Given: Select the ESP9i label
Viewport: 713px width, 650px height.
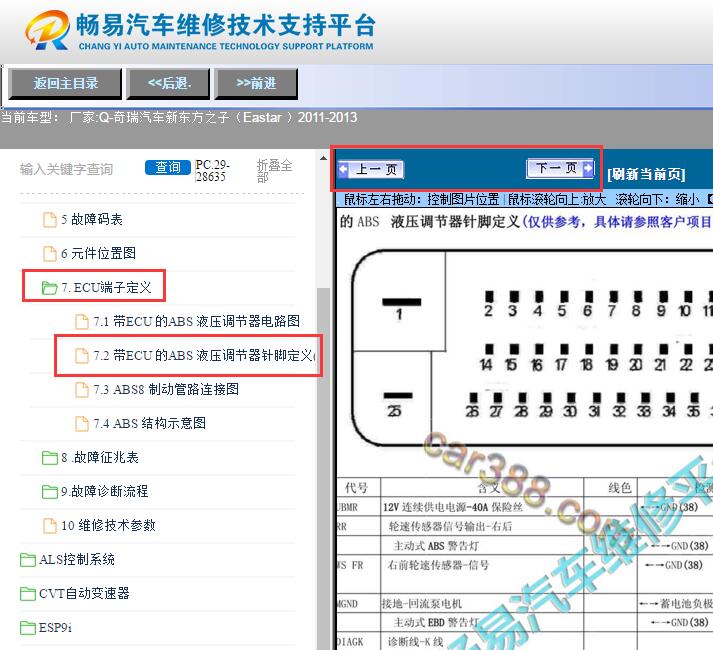Looking at the screenshot, I should coord(55,628).
